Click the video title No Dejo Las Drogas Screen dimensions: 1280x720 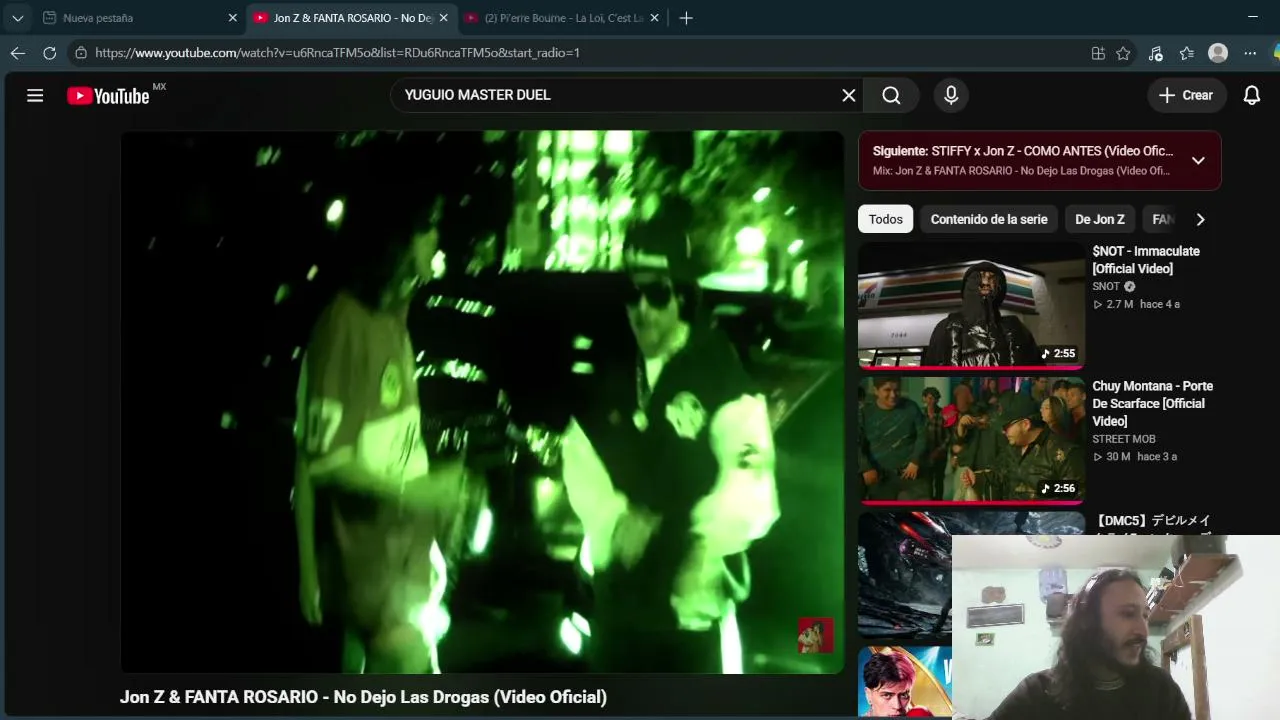coord(363,697)
